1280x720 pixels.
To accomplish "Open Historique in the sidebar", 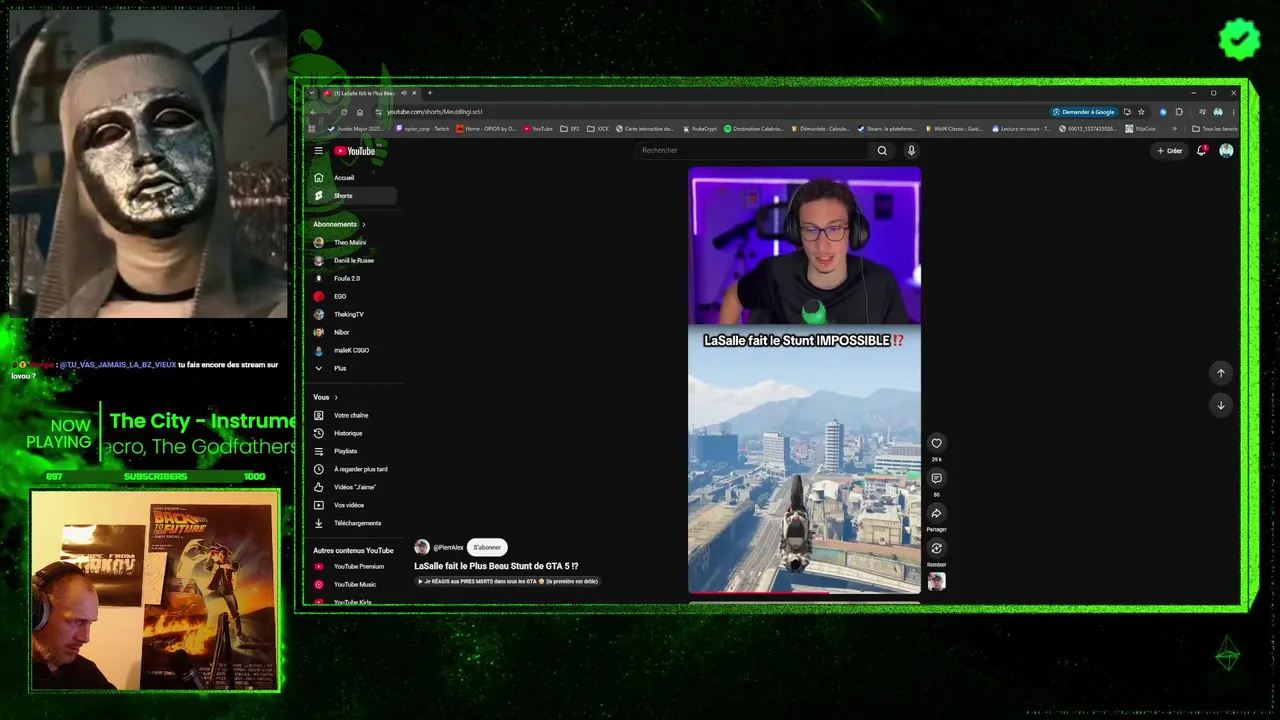I will click(x=351, y=434).
